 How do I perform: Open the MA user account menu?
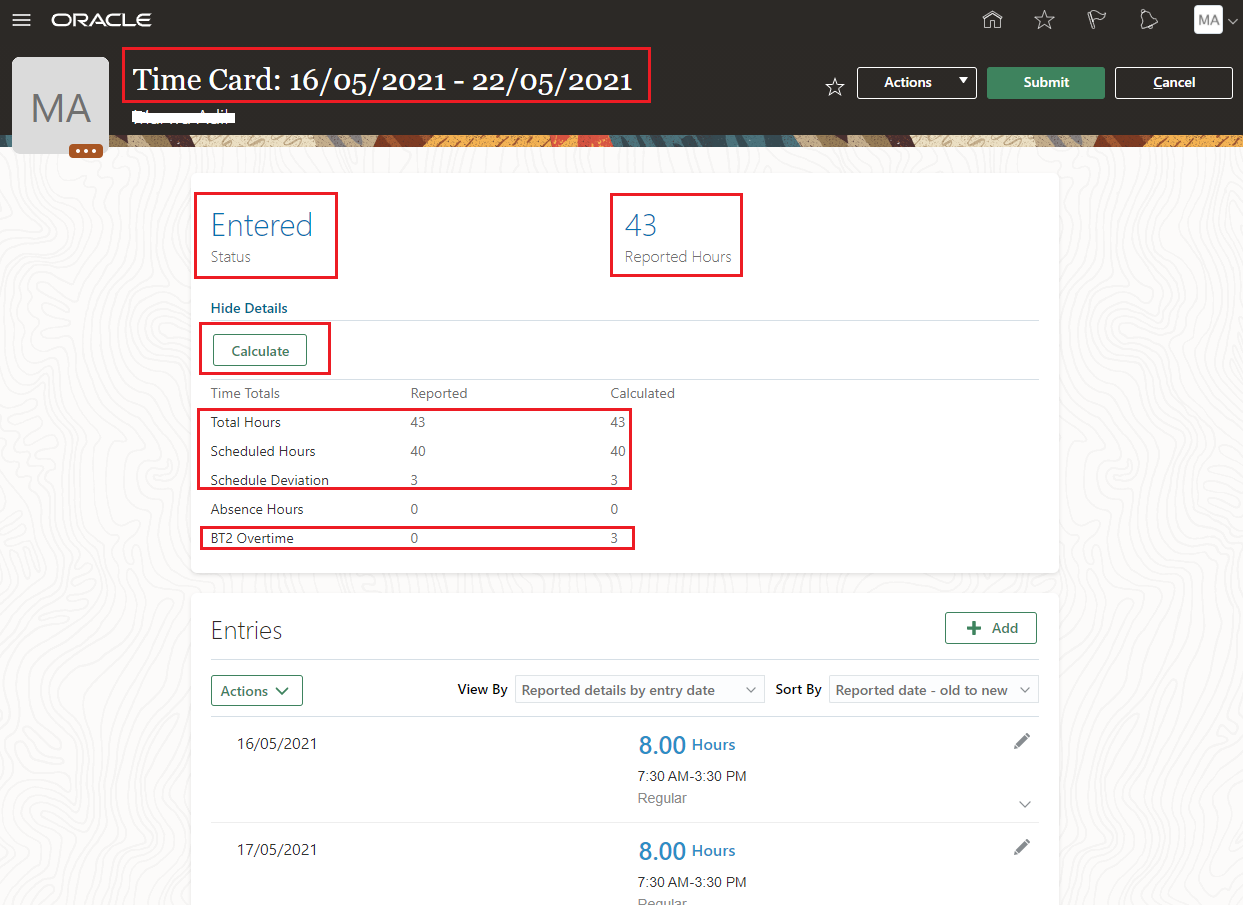tap(1209, 19)
